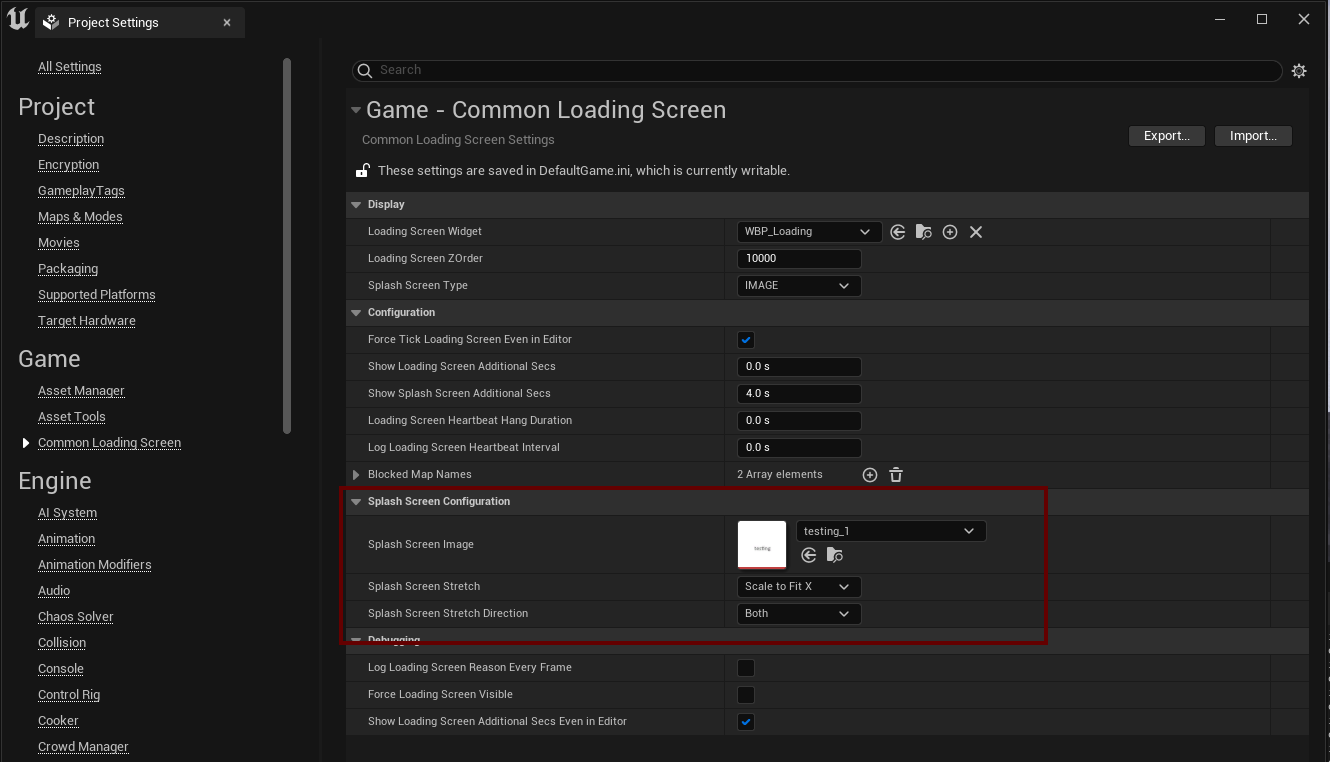Click the left sidebar vertical scrollbar
This screenshot has height=762, width=1330.
(x=287, y=245)
